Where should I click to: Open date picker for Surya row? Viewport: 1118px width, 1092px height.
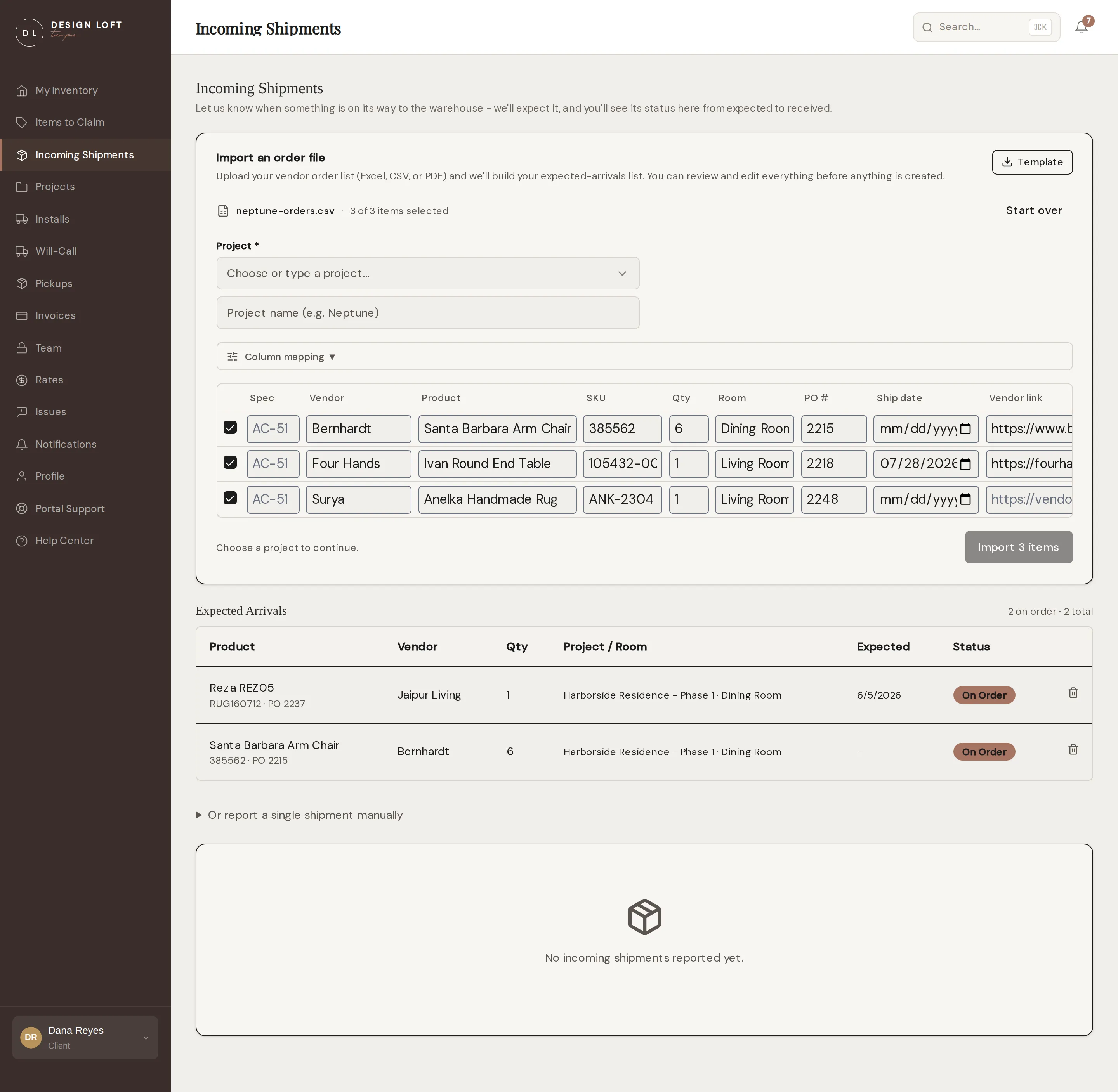(x=965, y=499)
